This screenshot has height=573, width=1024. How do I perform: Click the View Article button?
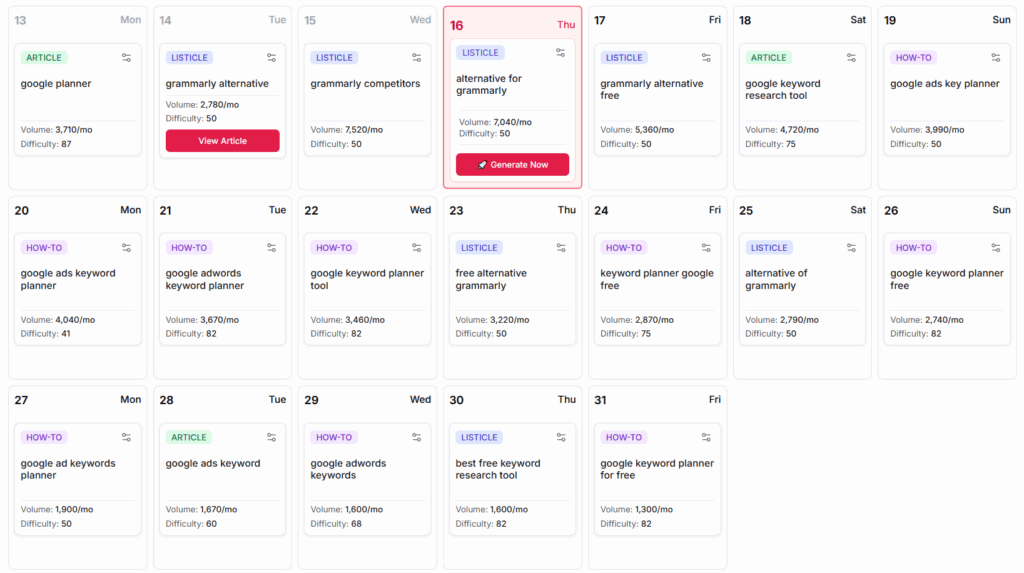(x=222, y=141)
